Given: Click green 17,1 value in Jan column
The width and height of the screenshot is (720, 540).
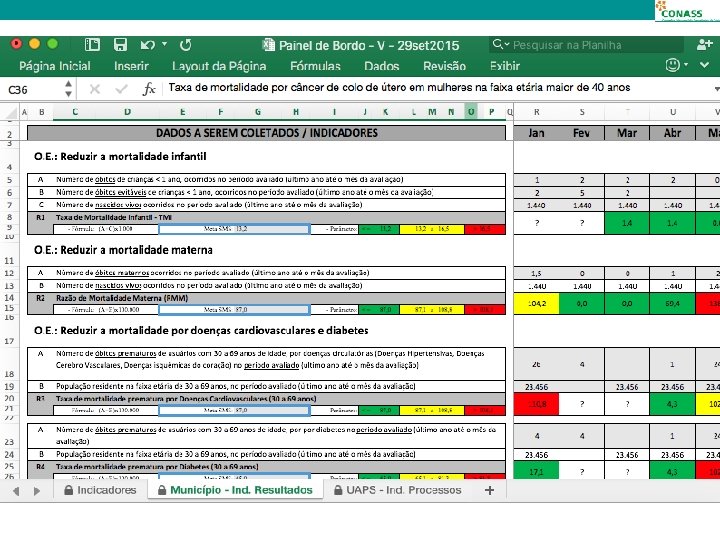Looking at the screenshot, I should 536,471.
